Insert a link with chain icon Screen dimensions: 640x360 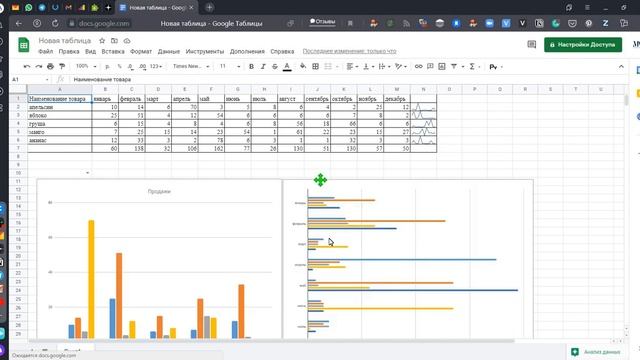[x=418, y=67]
